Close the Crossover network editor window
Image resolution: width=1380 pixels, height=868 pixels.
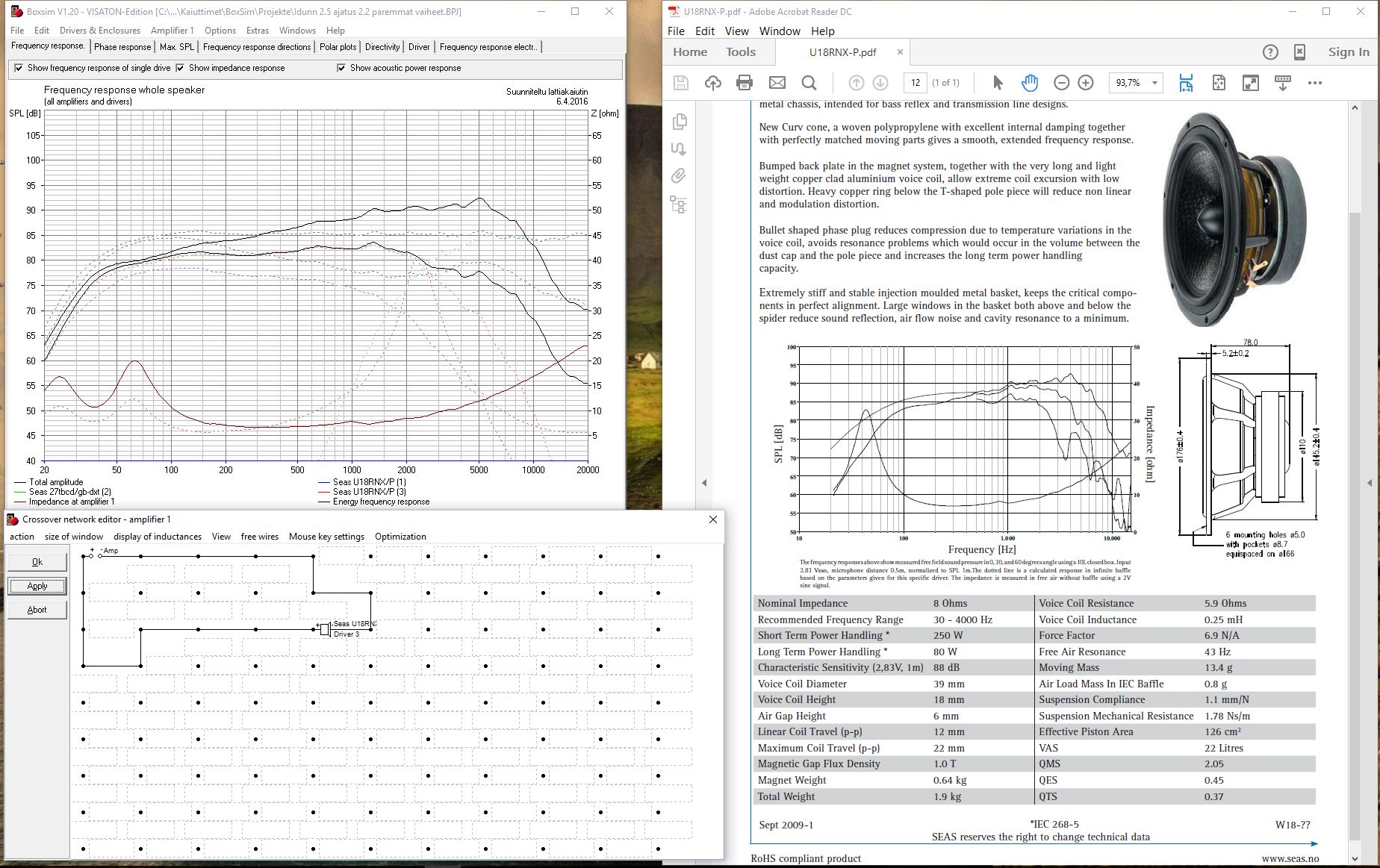(713, 519)
